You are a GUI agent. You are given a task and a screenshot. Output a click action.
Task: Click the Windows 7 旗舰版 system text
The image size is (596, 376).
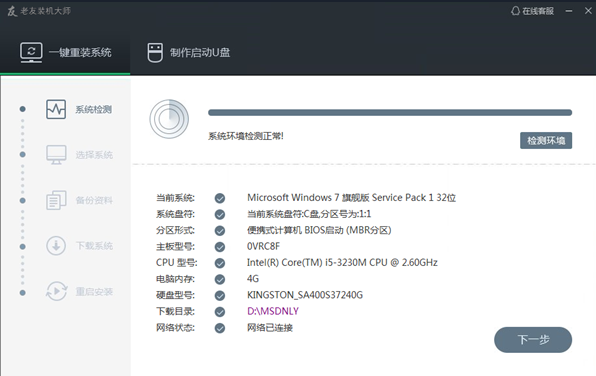[x=351, y=198]
